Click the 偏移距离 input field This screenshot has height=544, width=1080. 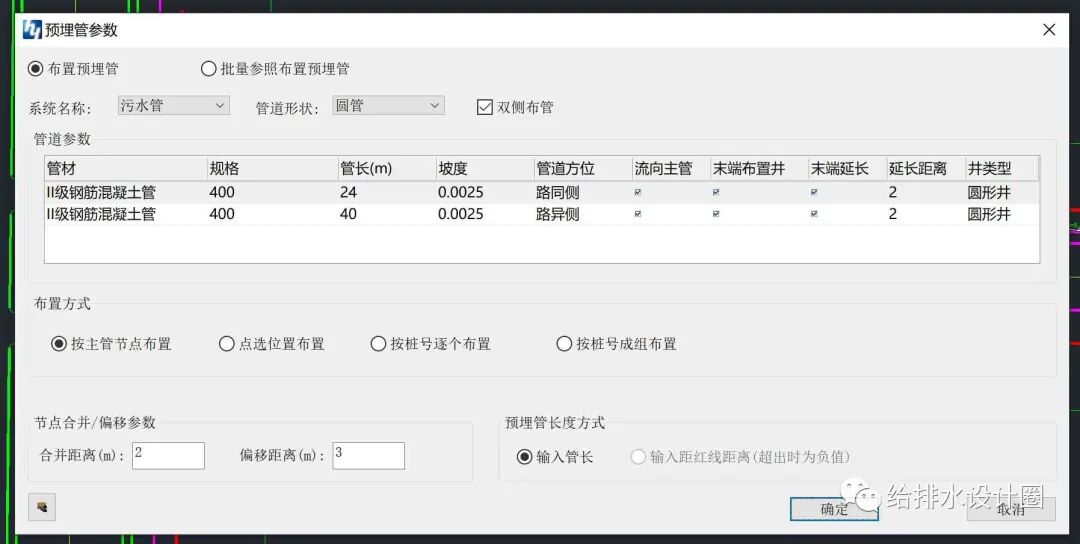pos(368,456)
